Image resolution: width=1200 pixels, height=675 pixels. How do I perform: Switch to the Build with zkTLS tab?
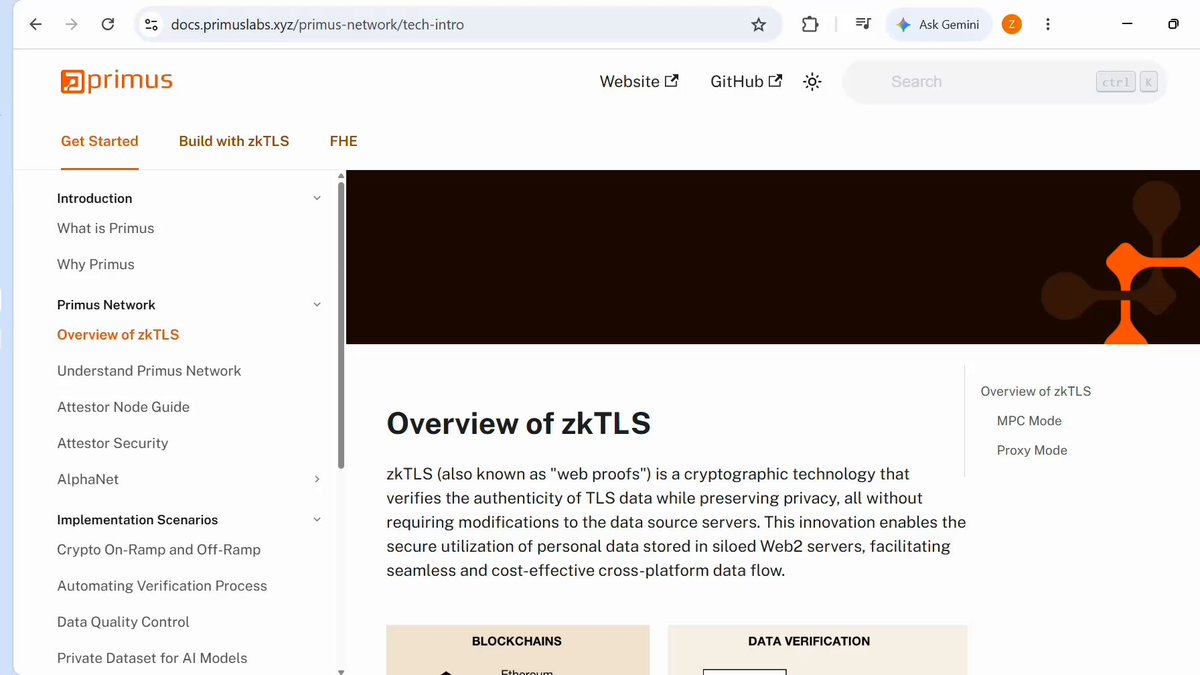pyautogui.click(x=234, y=141)
